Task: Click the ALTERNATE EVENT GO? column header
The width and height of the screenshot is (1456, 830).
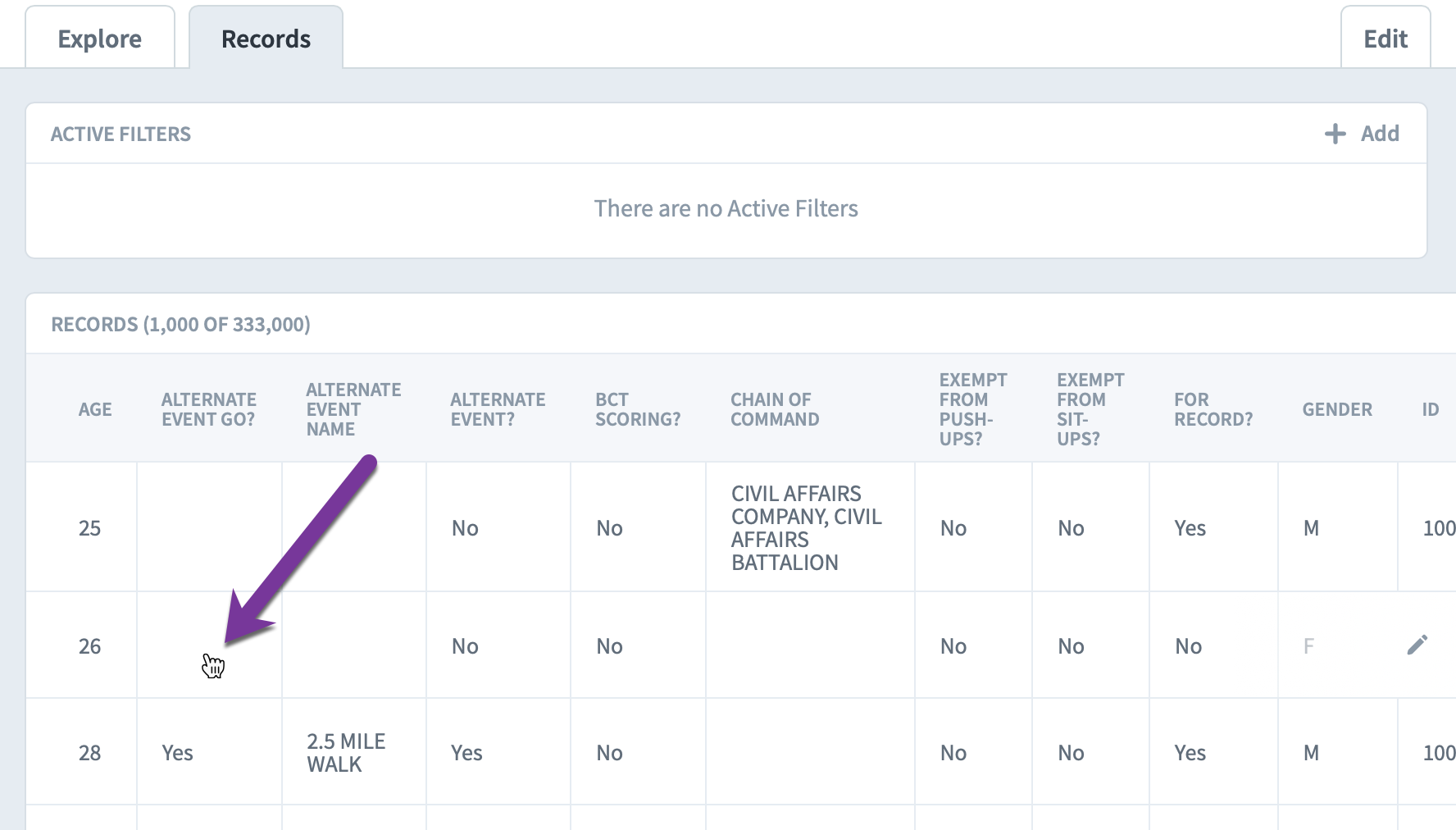Action: coord(209,409)
